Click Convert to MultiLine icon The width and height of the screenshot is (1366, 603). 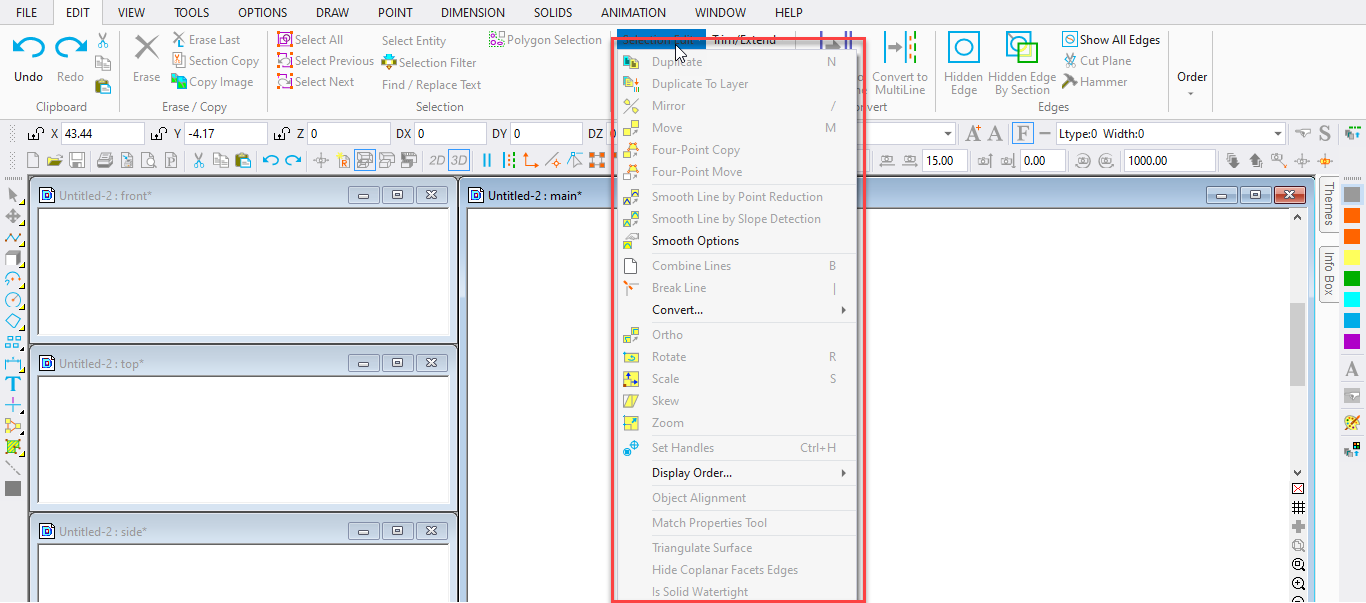[x=899, y=49]
